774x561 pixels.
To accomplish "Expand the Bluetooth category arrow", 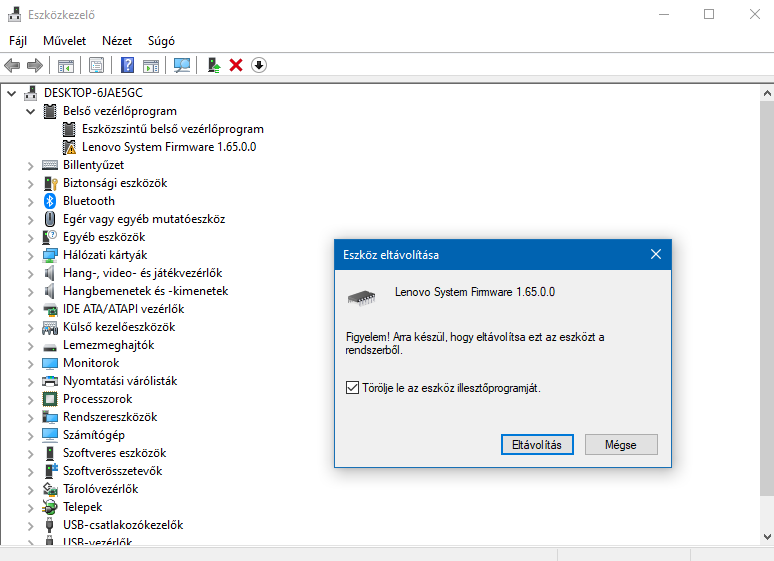I will point(31,202).
